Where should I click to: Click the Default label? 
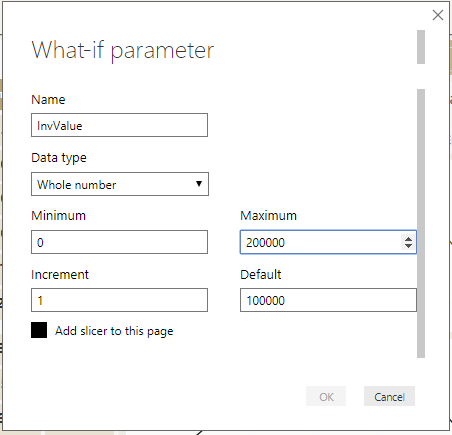click(x=261, y=275)
